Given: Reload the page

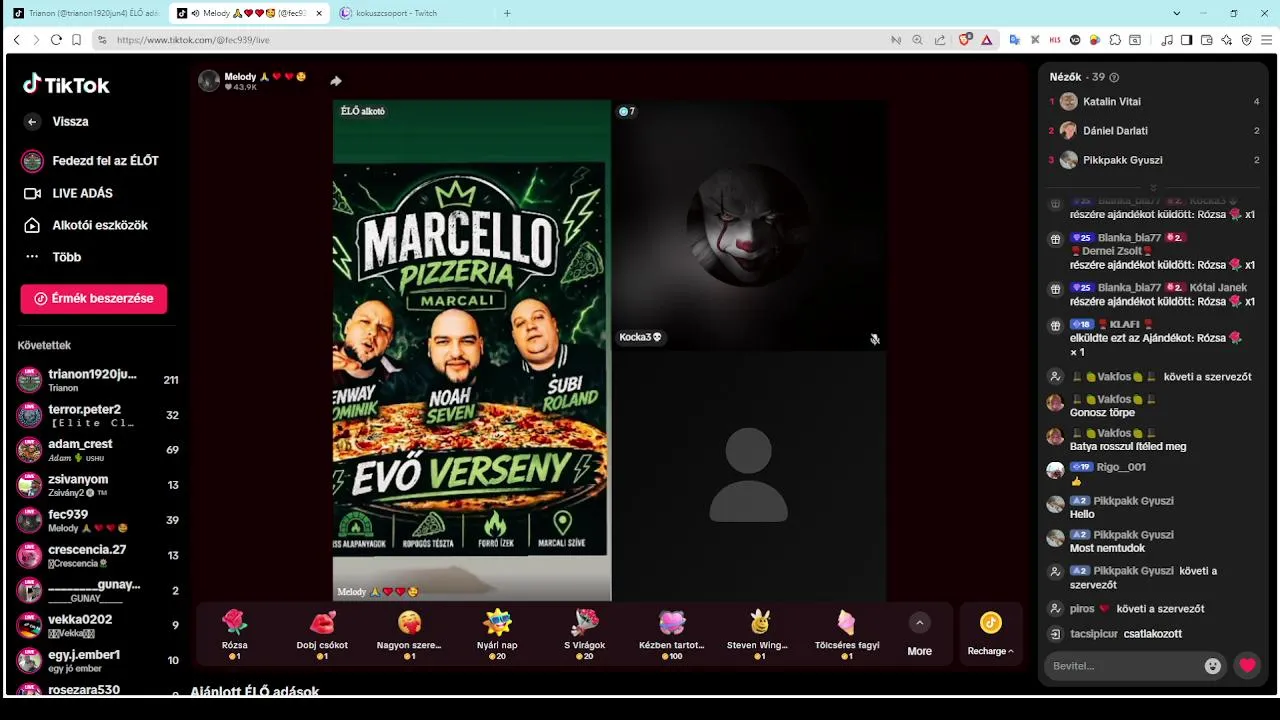Looking at the screenshot, I should coord(56,40).
